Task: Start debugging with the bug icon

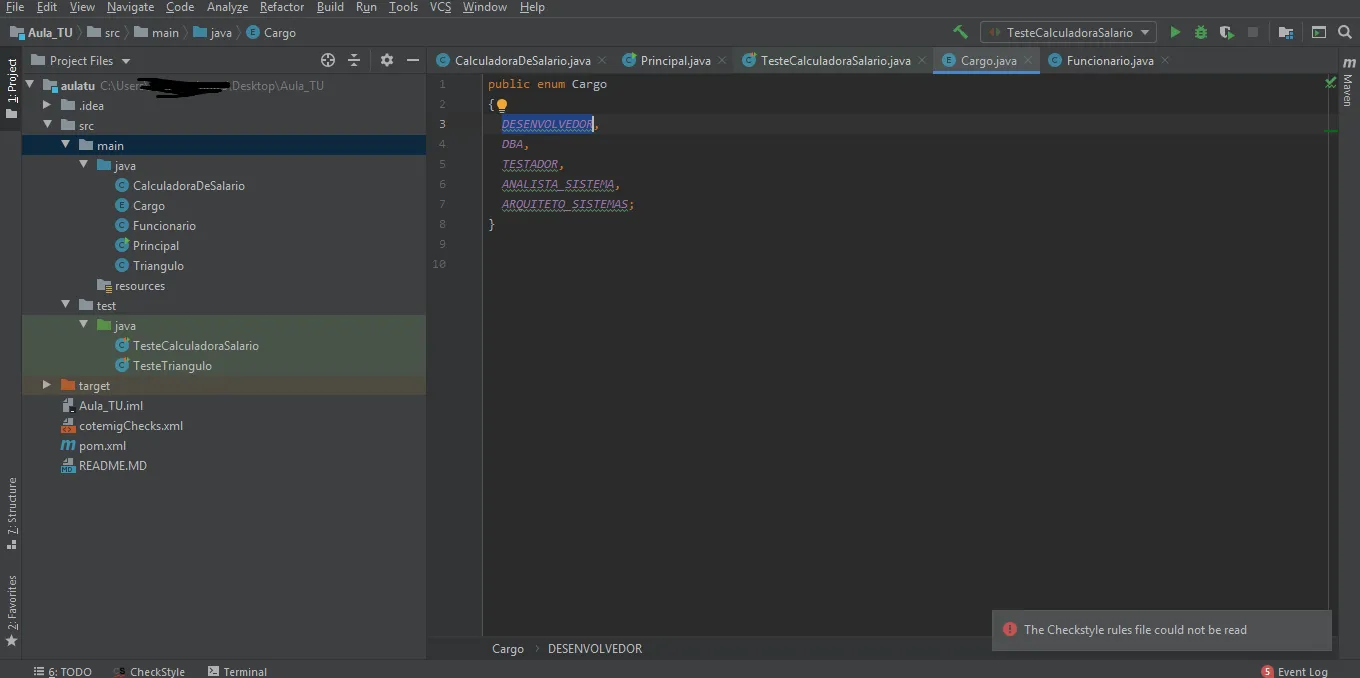Action: (1201, 33)
